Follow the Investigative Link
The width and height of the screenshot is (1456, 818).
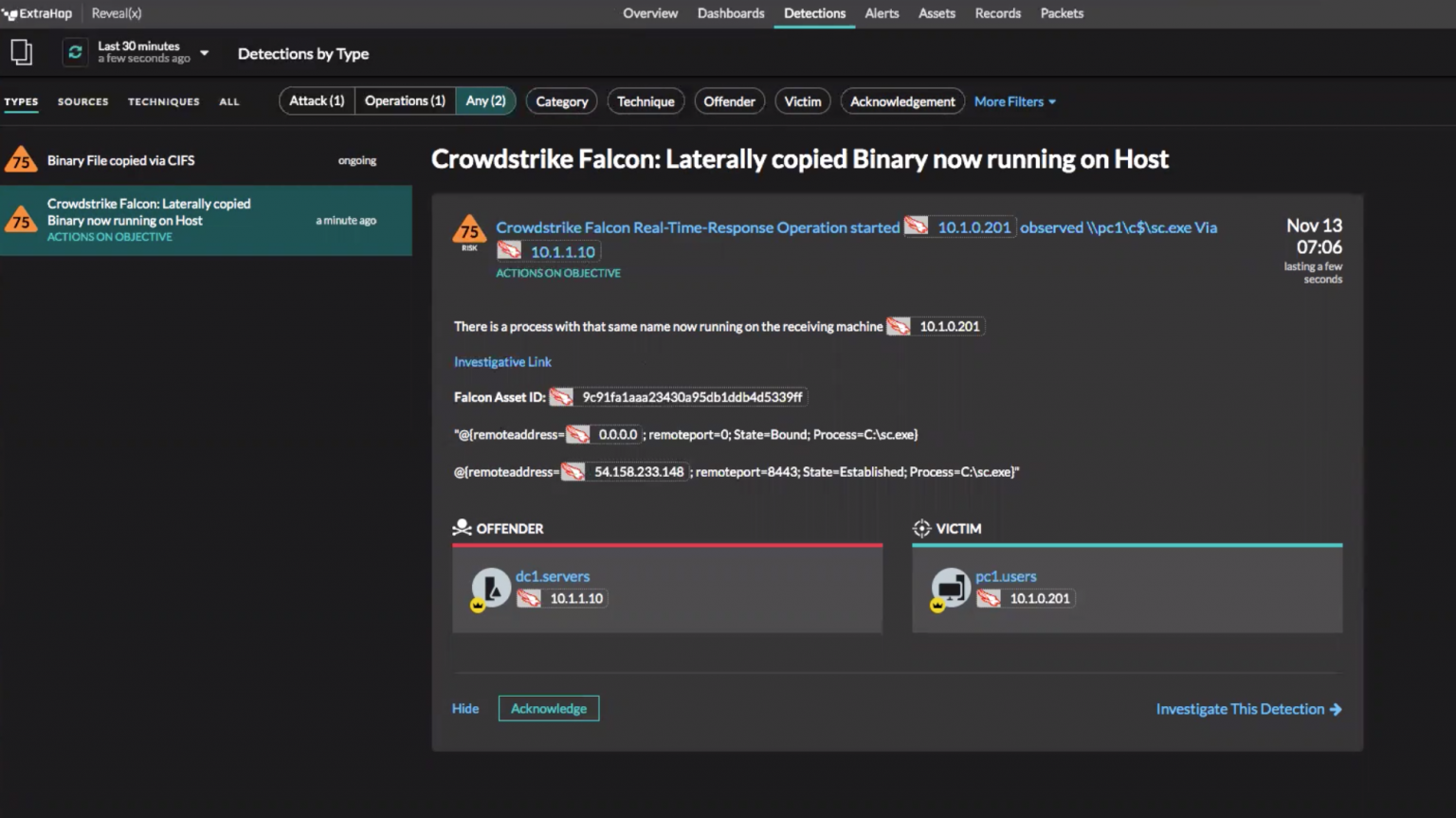click(502, 361)
